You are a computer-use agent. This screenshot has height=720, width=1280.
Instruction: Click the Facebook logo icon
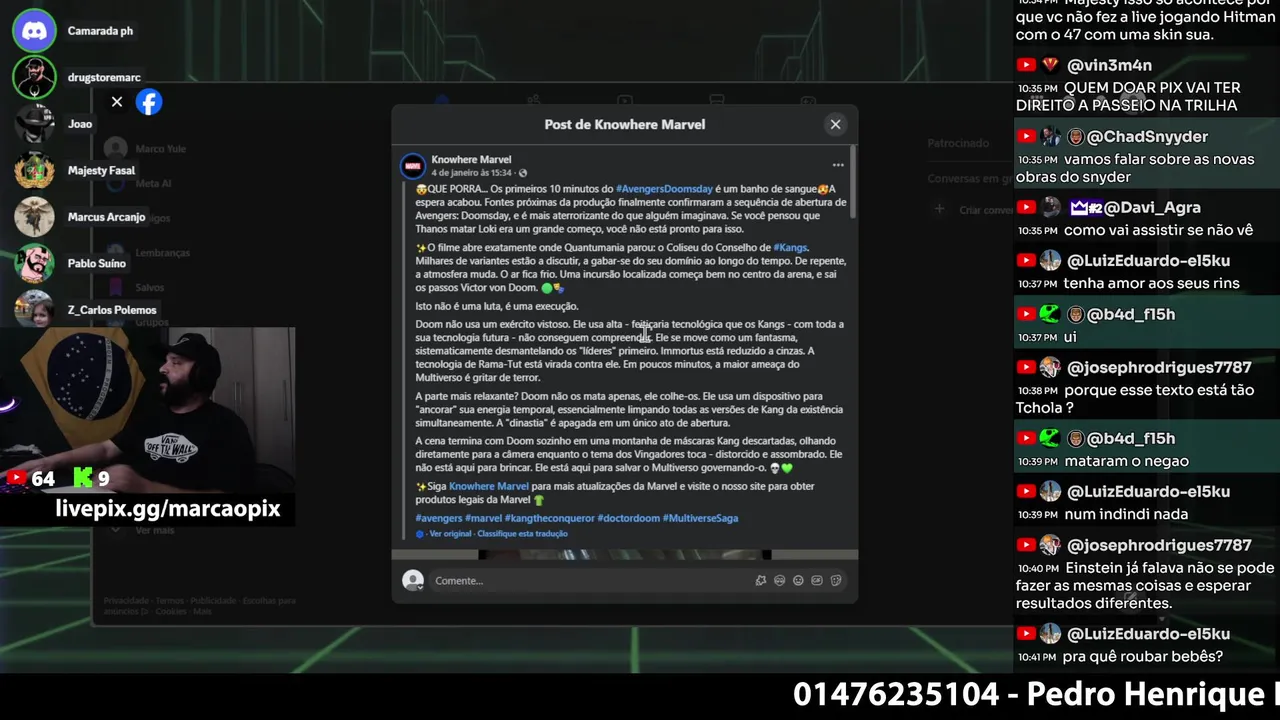tap(149, 102)
